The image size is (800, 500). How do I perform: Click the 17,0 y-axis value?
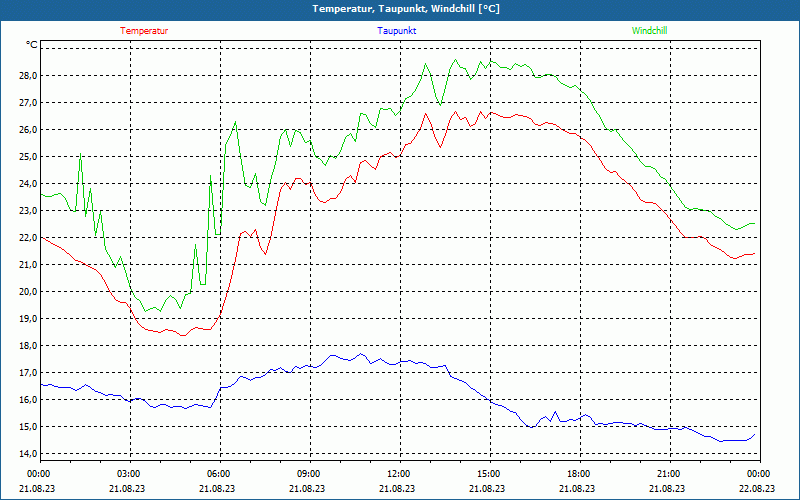(x=28, y=373)
